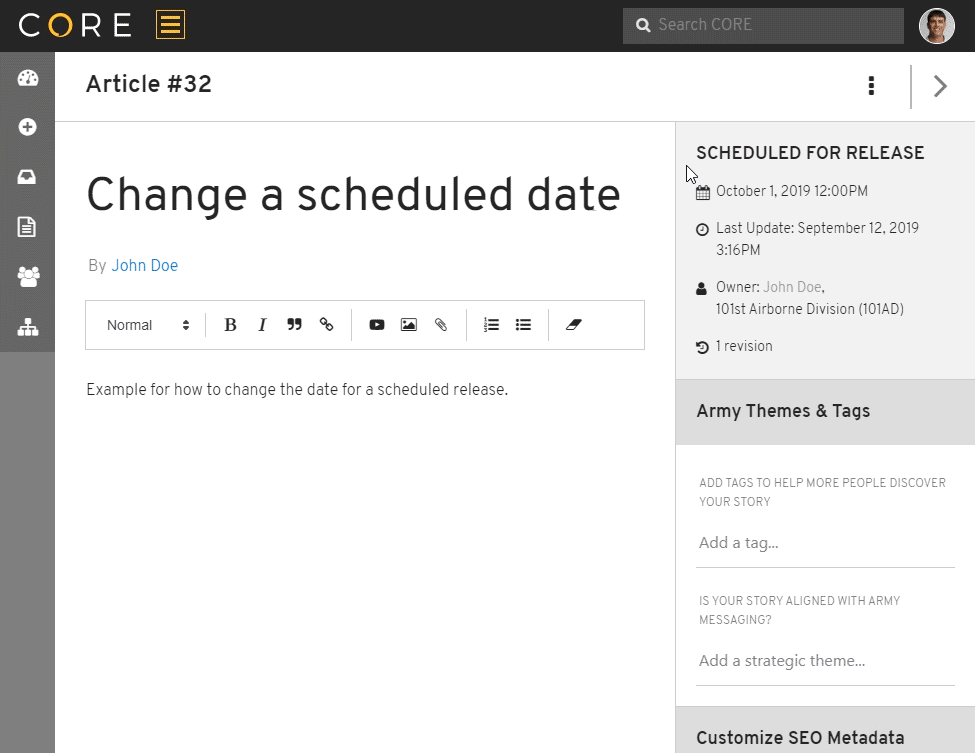Open the user profile avatar
The width and height of the screenshot is (975, 753).
(937, 25)
